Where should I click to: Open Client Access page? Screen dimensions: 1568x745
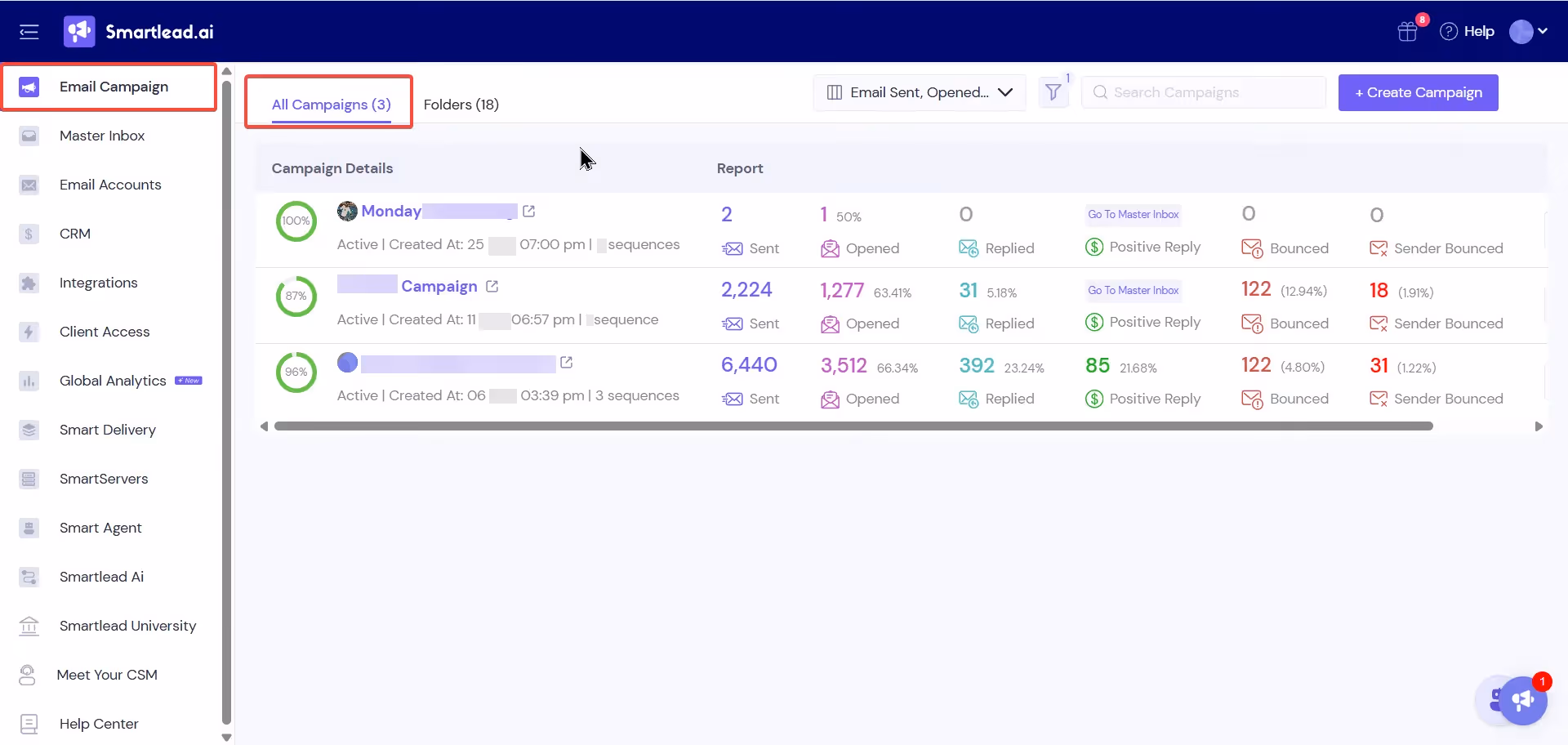tap(105, 332)
